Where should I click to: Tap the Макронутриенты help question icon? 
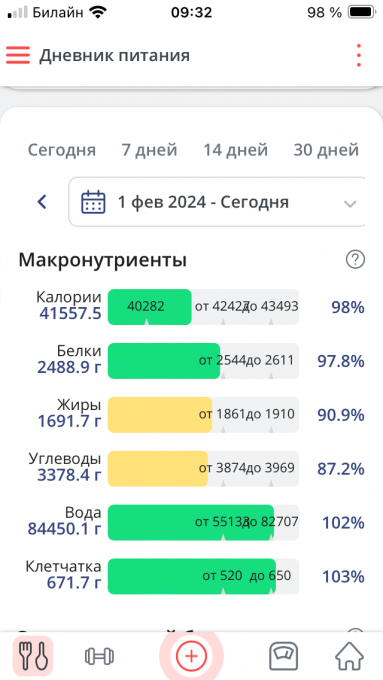pos(355,260)
